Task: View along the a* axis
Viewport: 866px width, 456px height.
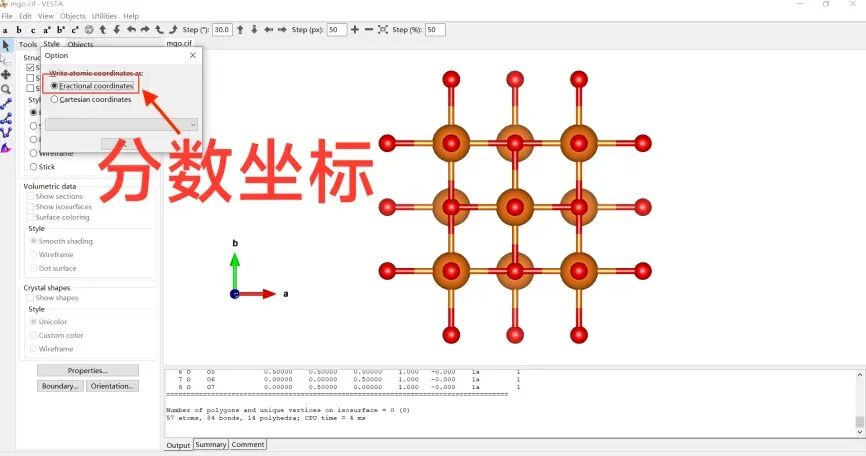Action: [x=47, y=30]
